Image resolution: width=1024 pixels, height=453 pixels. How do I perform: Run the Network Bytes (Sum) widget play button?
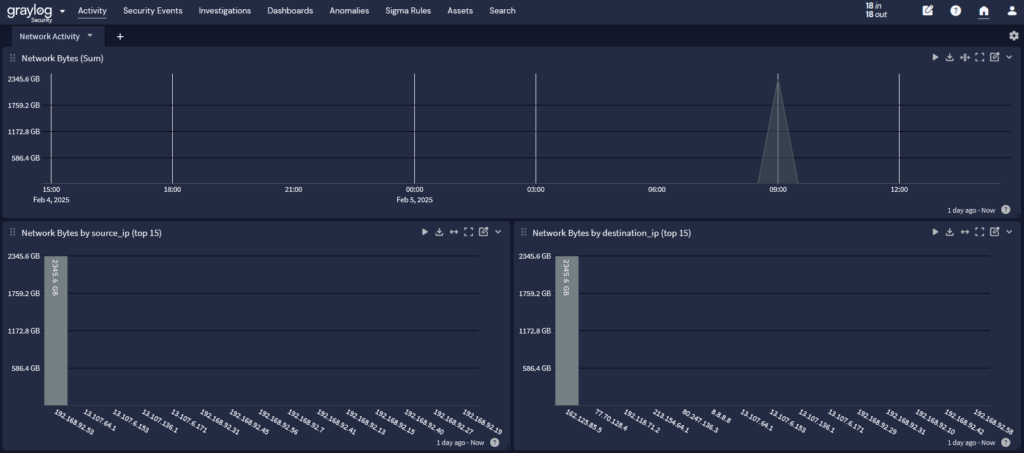tap(935, 58)
